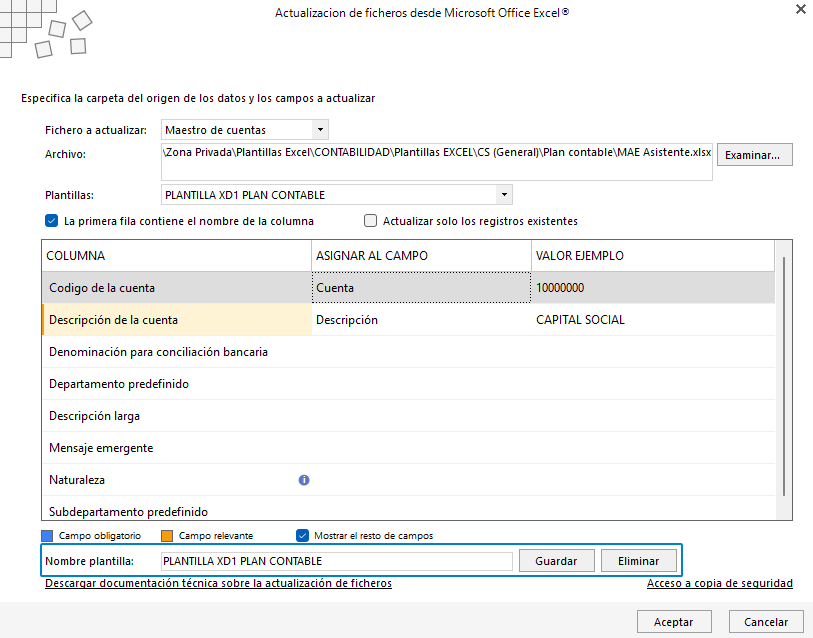The image size is (813, 638).
Task: Enable 'Actualizar solo los registros existentes'
Action: [370, 221]
